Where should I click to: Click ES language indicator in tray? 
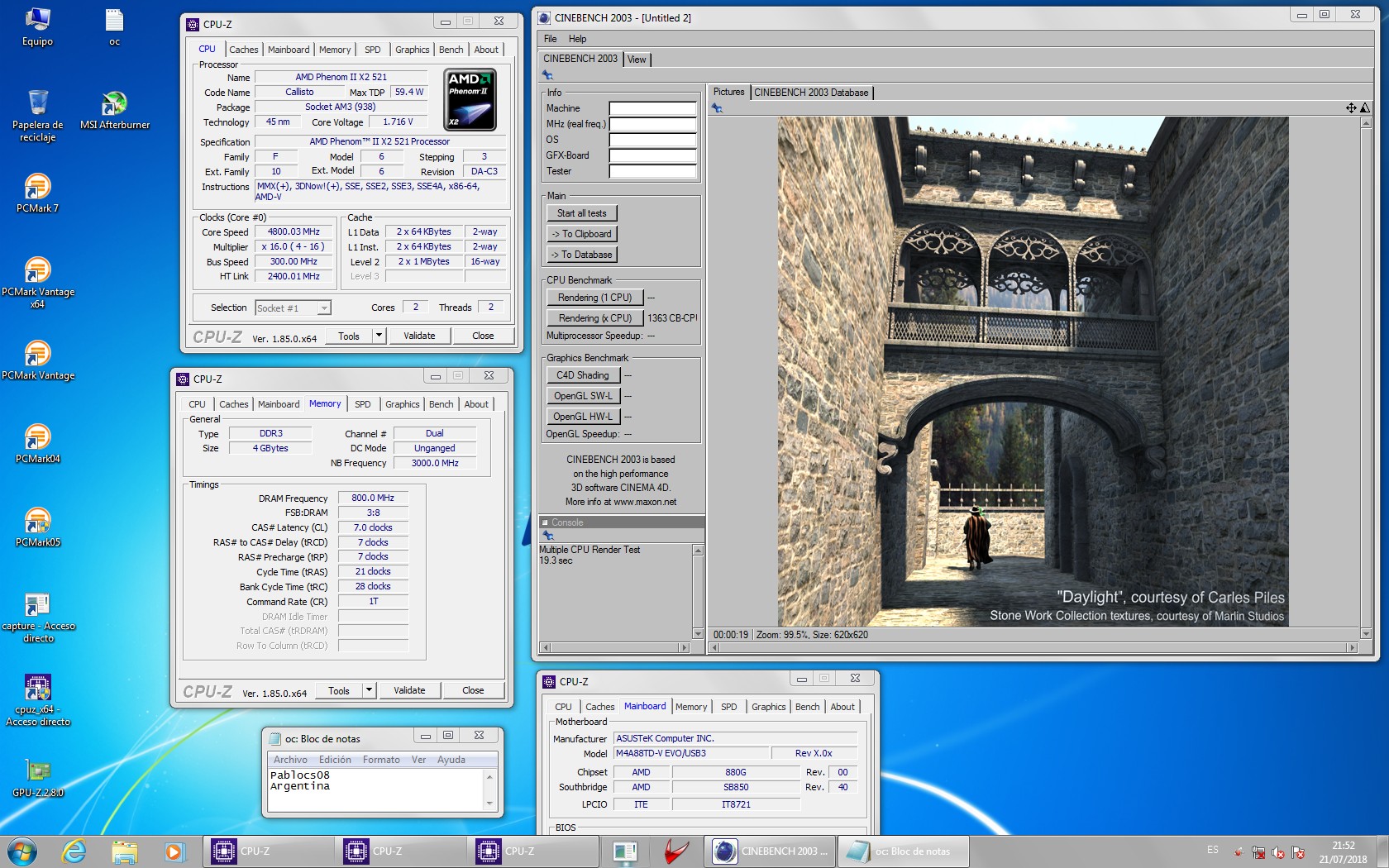(1212, 850)
